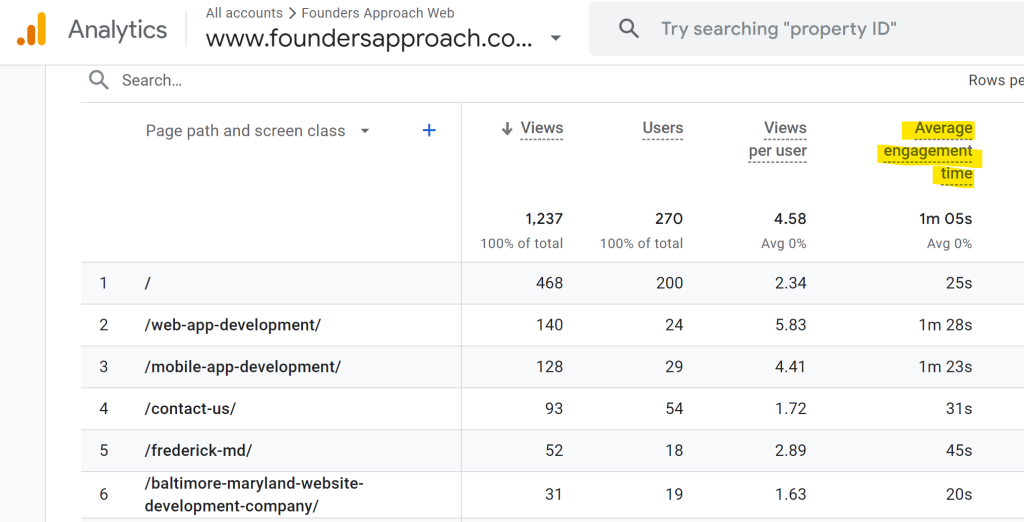This screenshot has width=1024, height=522.
Task: Click the 45s engagement cell
Action: tap(959, 450)
